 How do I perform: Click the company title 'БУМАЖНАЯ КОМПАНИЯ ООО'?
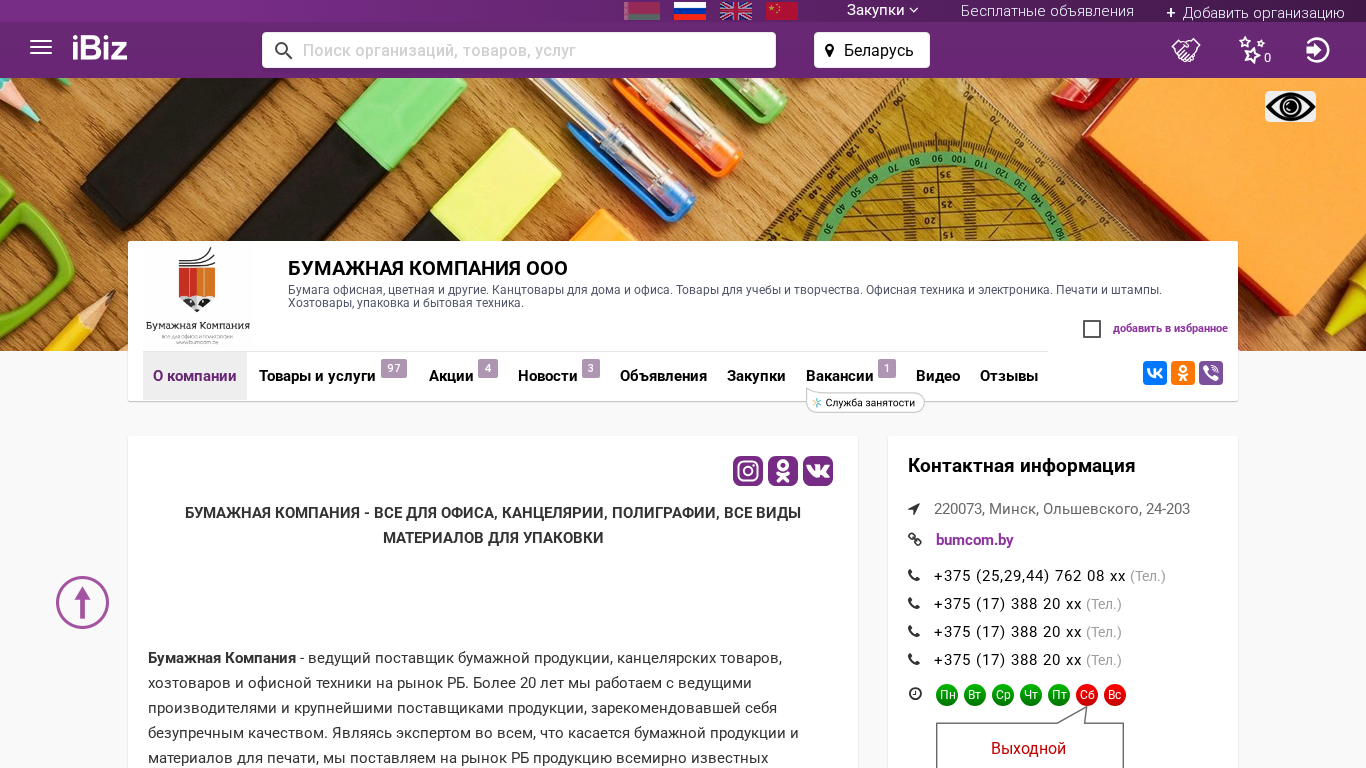428,269
